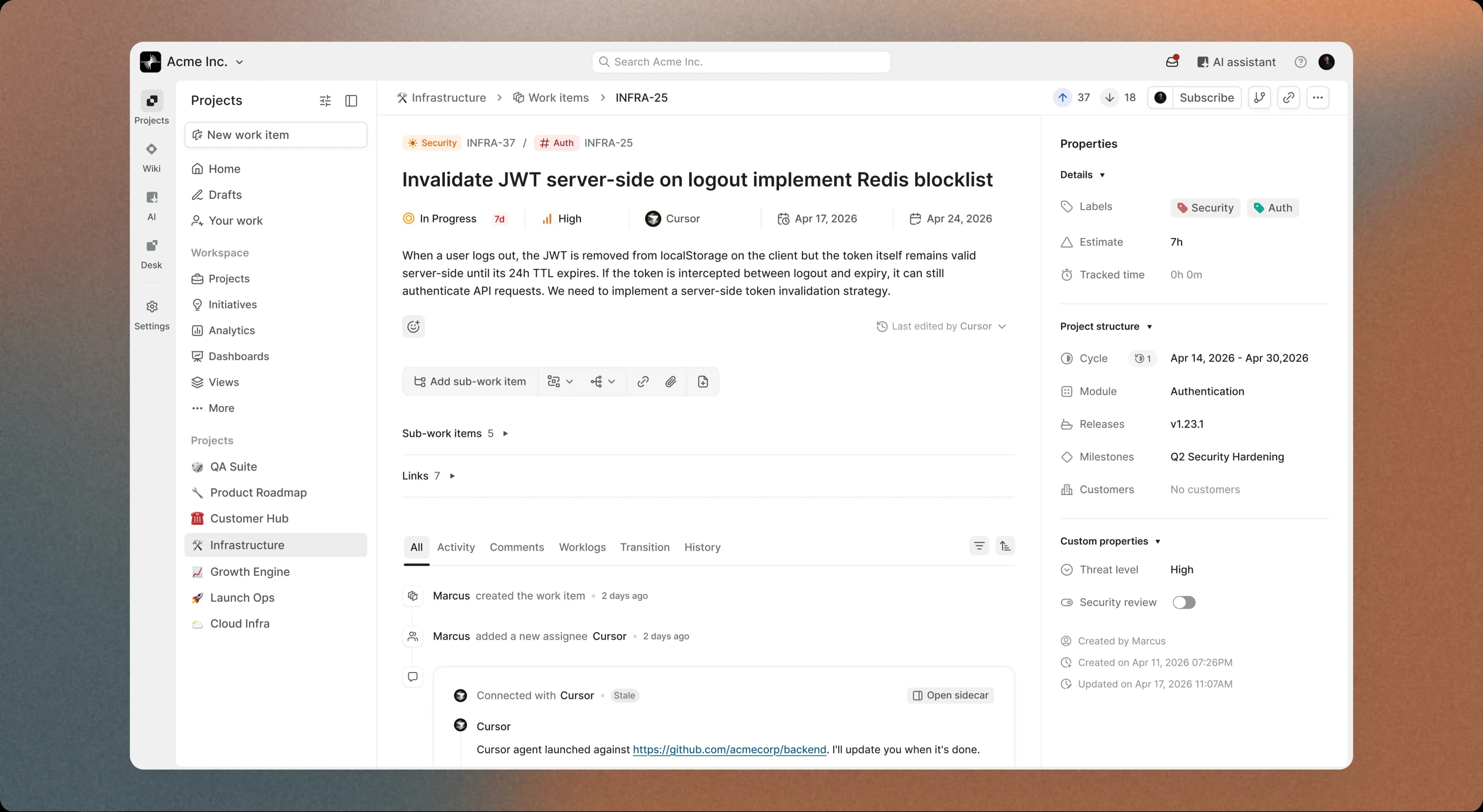This screenshot has height=812, width=1483.
Task: Add a page with the document-plus icon
Action: (703, 381)
